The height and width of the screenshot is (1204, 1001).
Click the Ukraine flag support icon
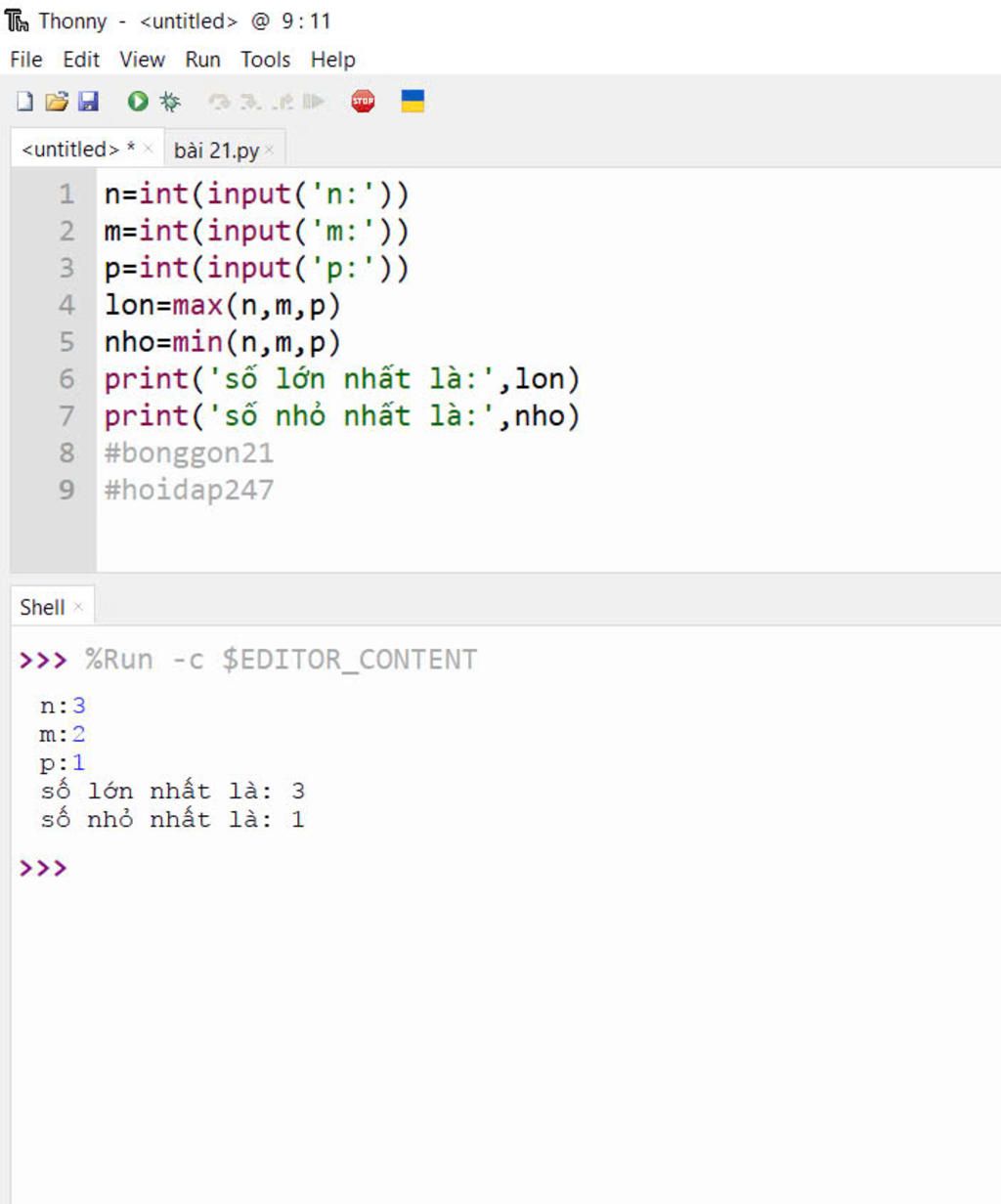[413, 101]
